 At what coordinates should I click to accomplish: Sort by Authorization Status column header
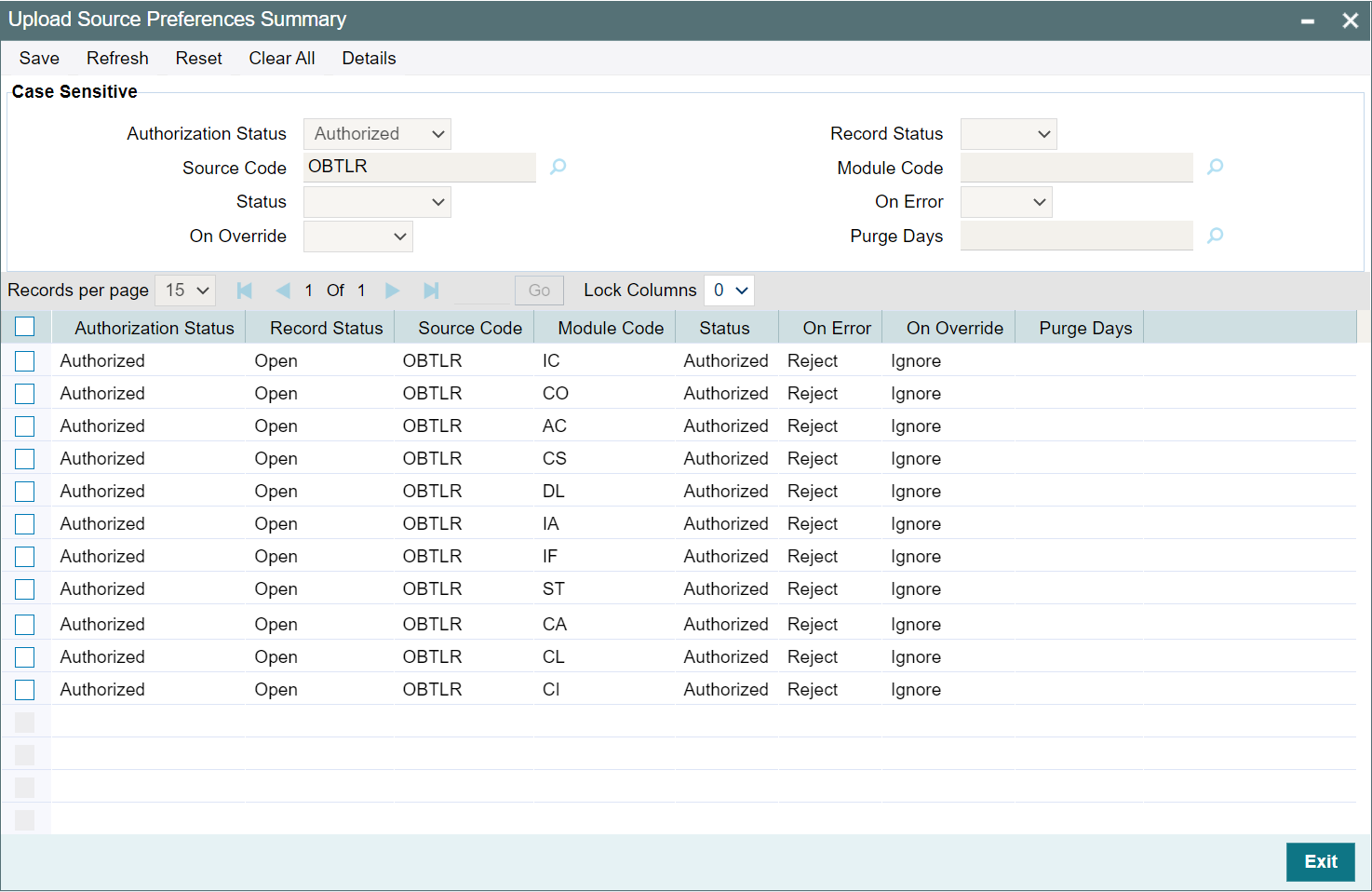pos(155,328)
